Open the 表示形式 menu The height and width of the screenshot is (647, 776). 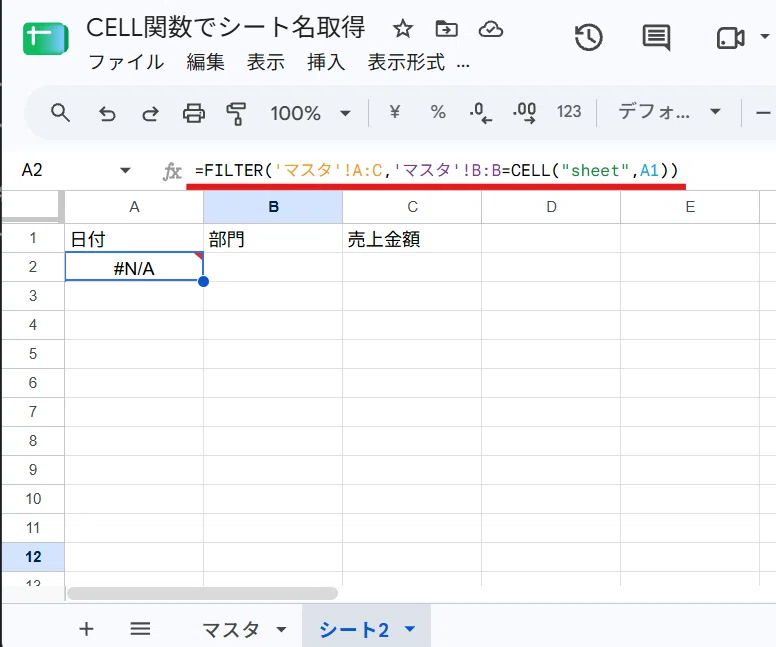pos(406,63)
